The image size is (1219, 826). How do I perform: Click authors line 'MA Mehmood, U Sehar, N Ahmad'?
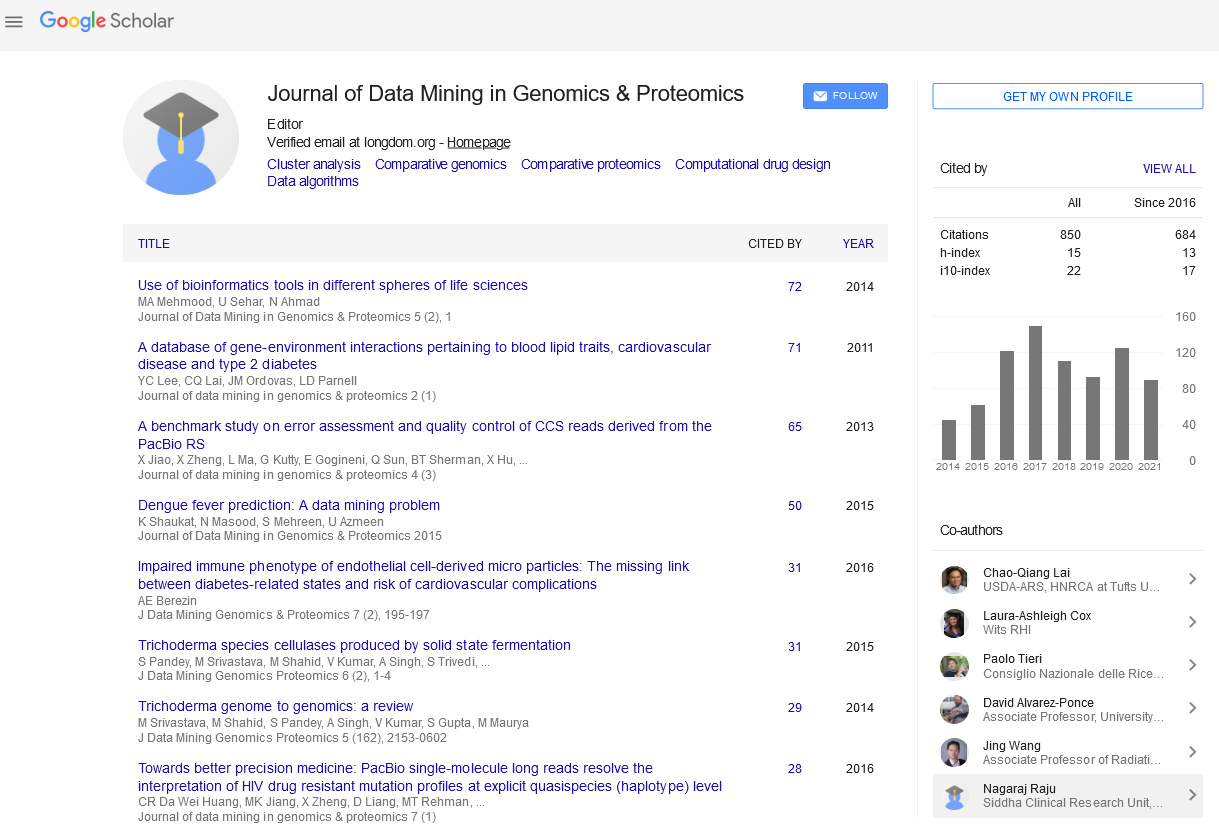click(229, 302)
